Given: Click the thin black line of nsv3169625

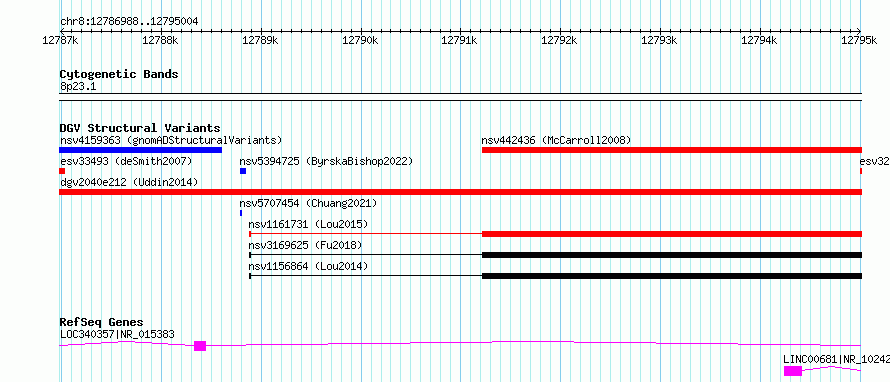Looking at the screenshot, I should [x=366, y=255].
